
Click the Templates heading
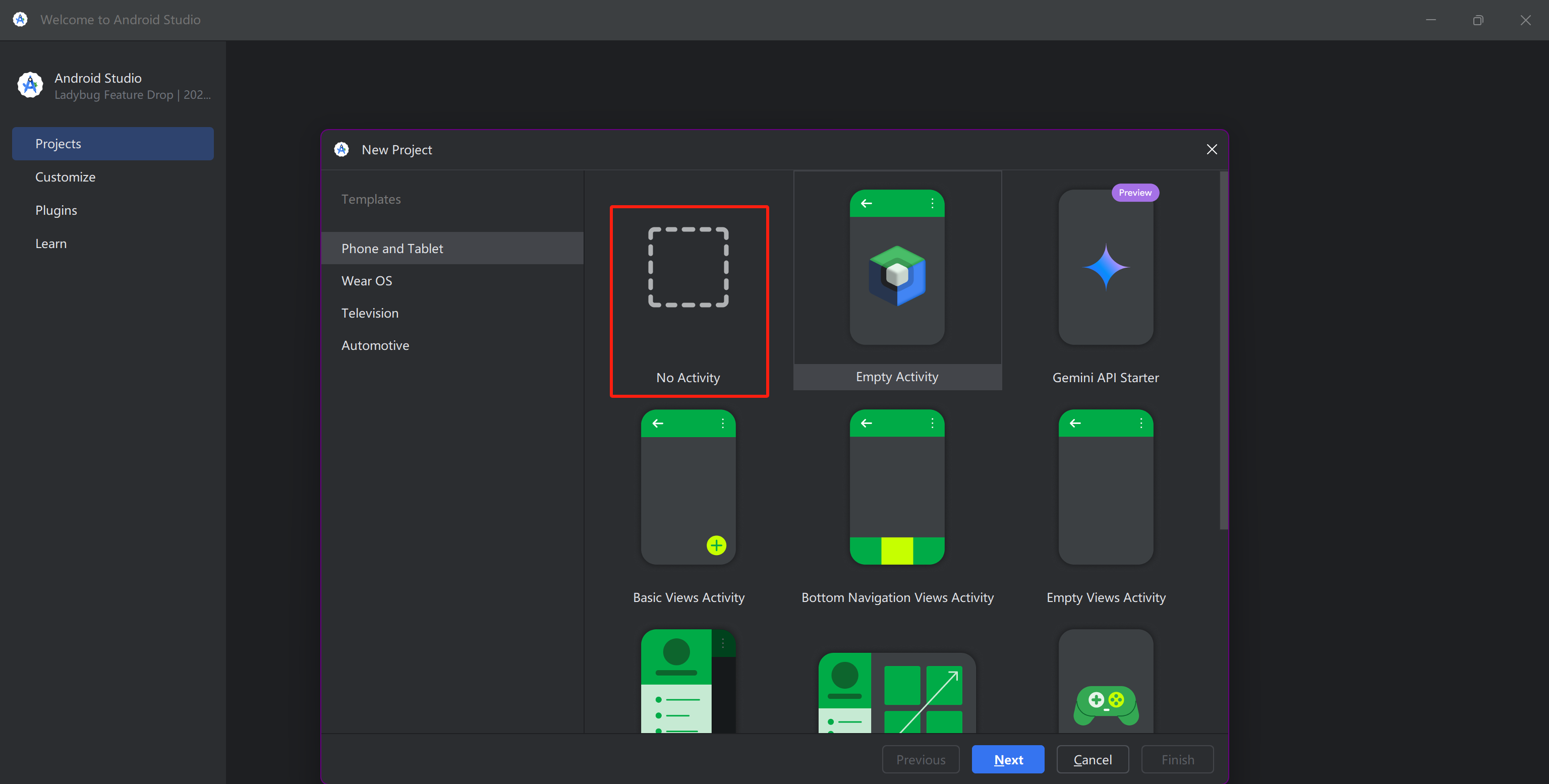[x=371, y=199]
